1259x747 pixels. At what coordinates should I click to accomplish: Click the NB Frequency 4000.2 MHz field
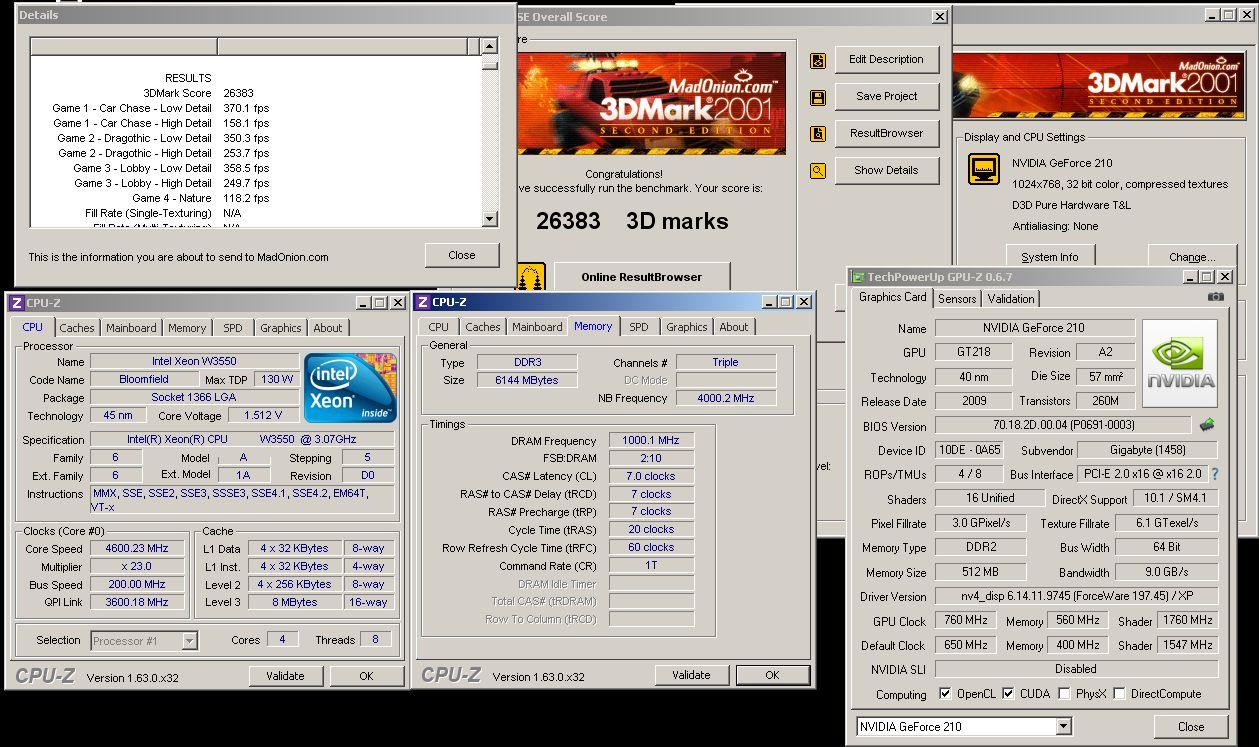[x=726, y=398]
